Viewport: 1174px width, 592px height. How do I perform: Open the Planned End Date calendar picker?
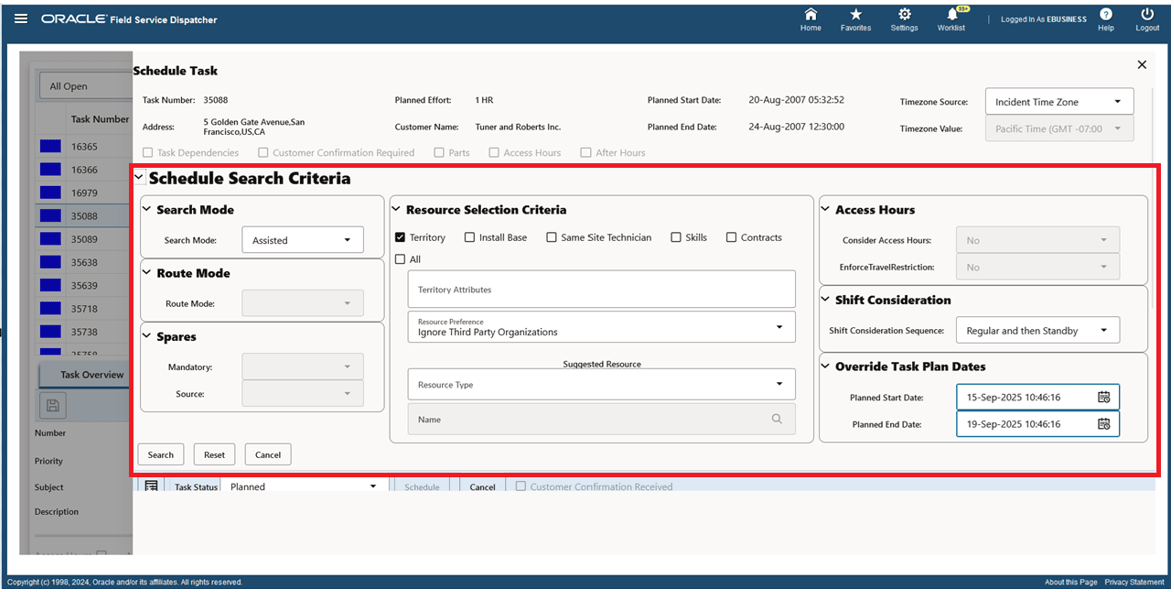click(1105, 423)
